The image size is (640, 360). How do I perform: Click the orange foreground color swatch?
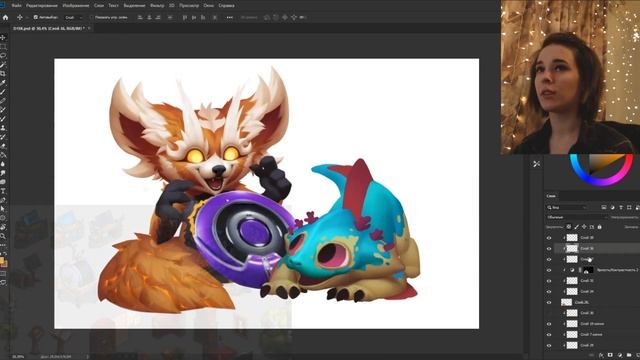pos(2,260)
